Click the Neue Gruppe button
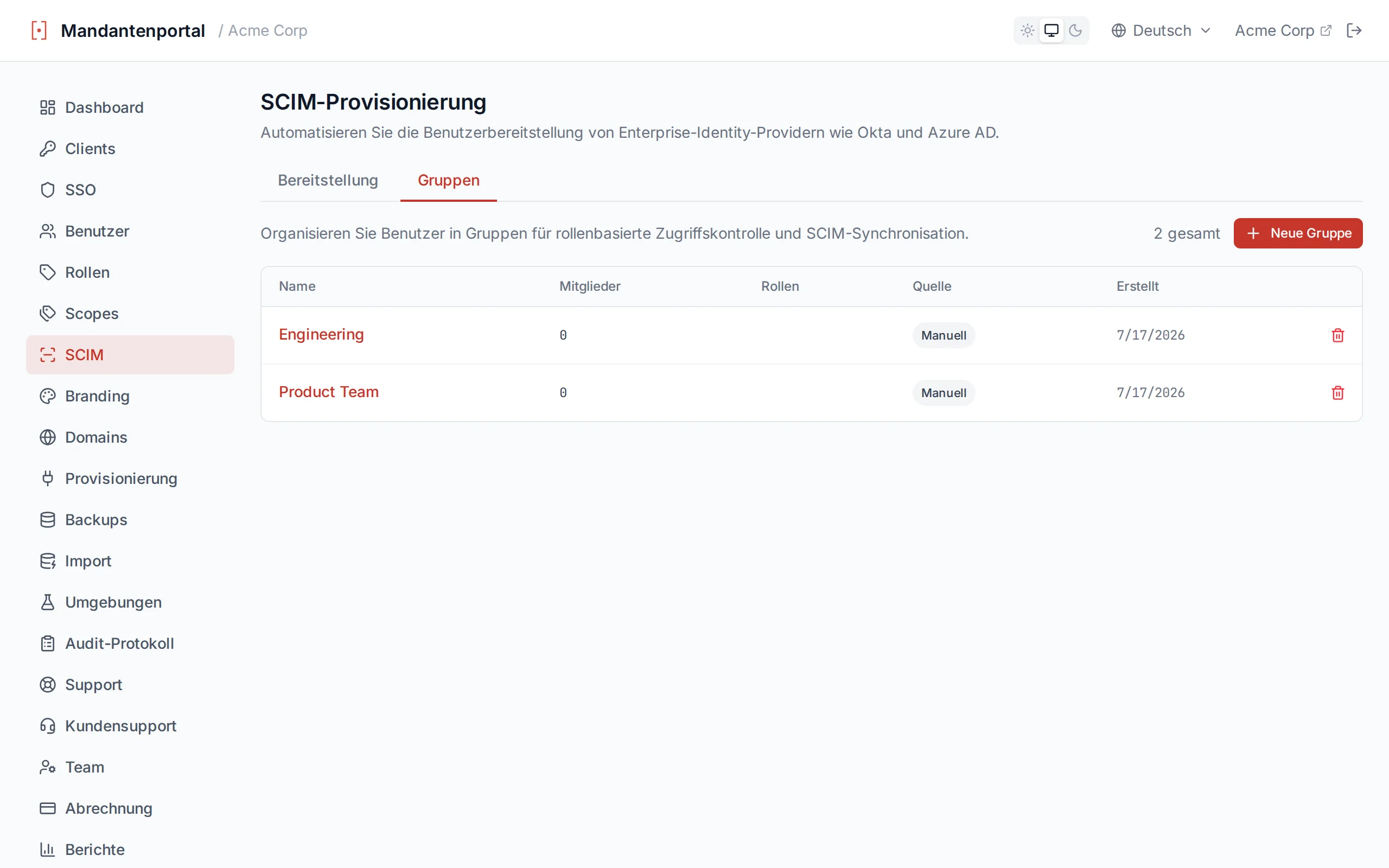1389x868 pixels. pyautogui.click(x=1298, y=233)
